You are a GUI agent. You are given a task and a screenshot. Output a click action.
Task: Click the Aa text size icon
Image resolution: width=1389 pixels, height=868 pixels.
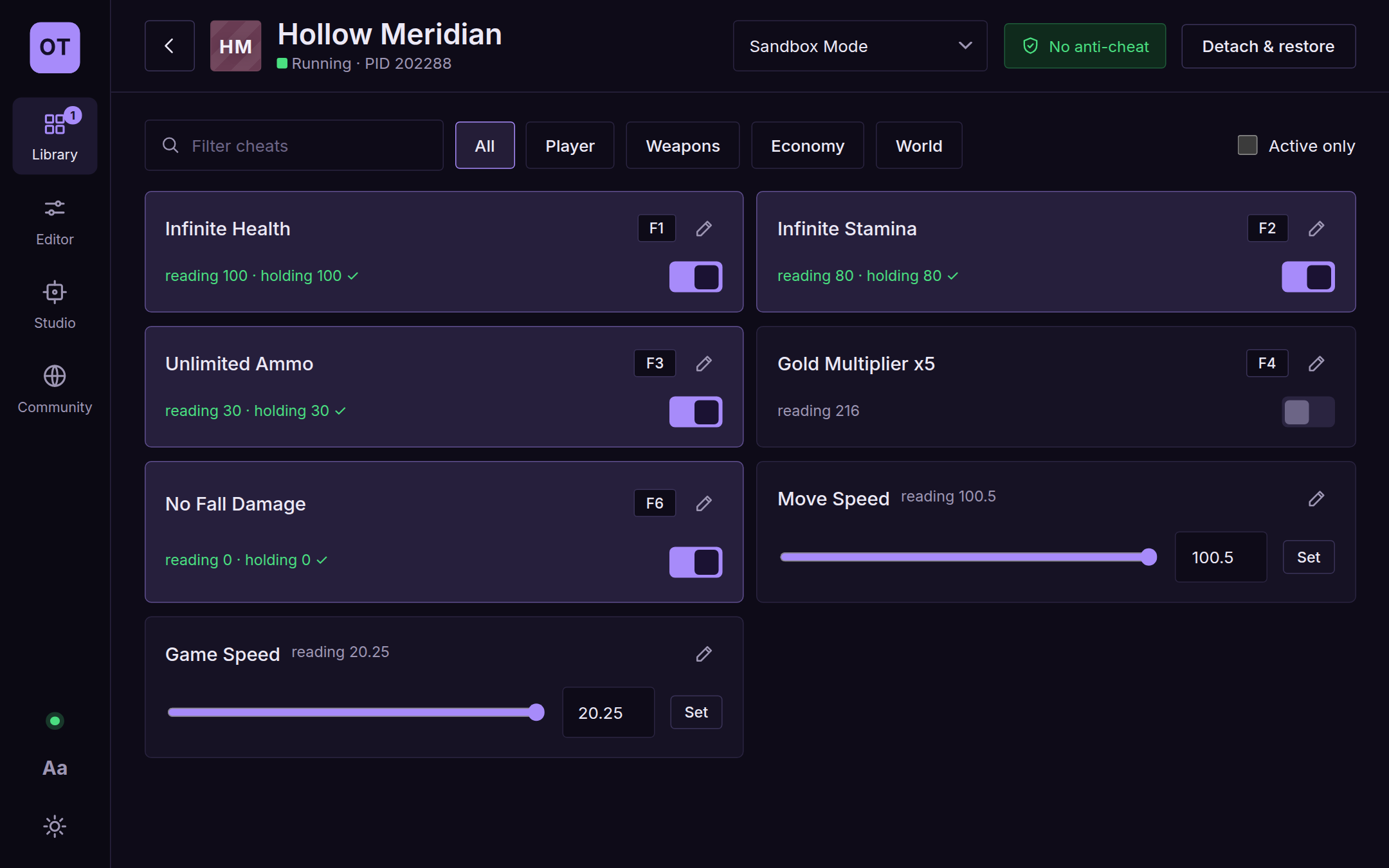55,768
